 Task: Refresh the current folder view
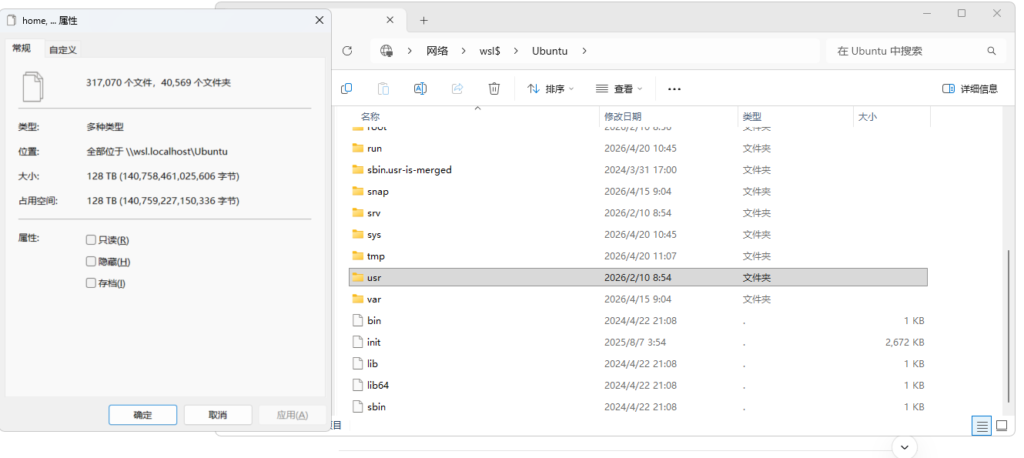347,51
